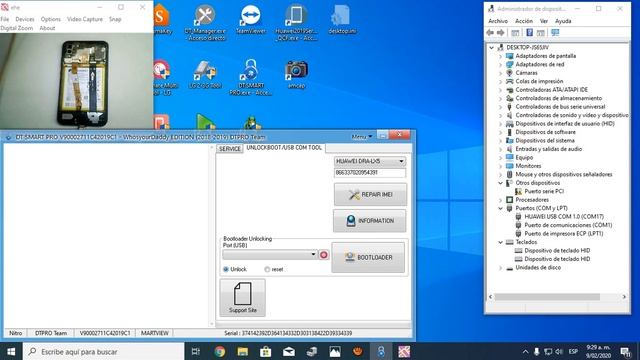This screenshot has height=360, width=640.
Task: Click Device Manager help toolbar icon
Action: point(529,33)
